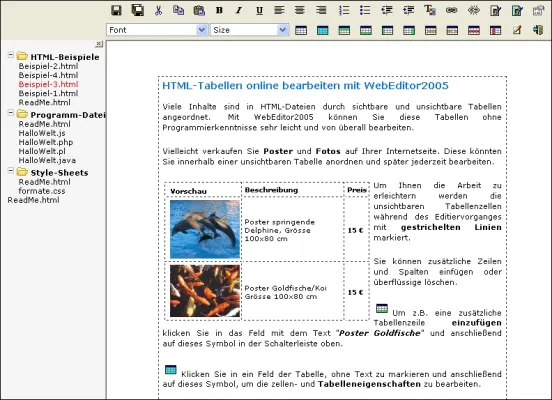Open the highlighted Beispiel-3.html
Screen dimensions: 552x400
tap(48, 84)
